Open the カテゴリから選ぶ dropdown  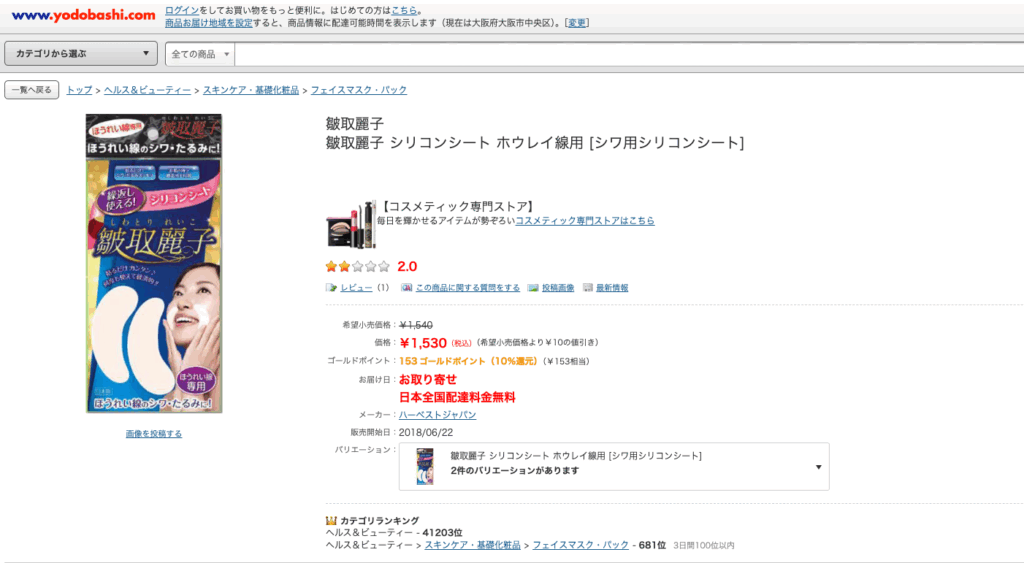(x=81, y=54)
